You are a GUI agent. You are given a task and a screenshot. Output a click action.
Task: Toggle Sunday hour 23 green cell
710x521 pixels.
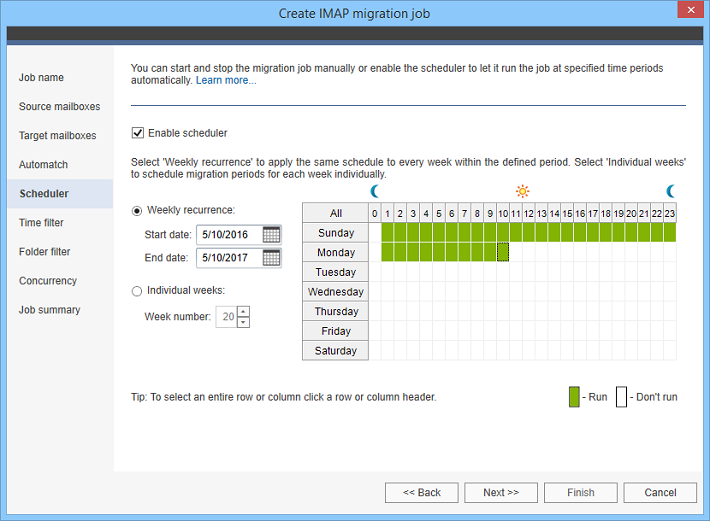tap(670, 233)
